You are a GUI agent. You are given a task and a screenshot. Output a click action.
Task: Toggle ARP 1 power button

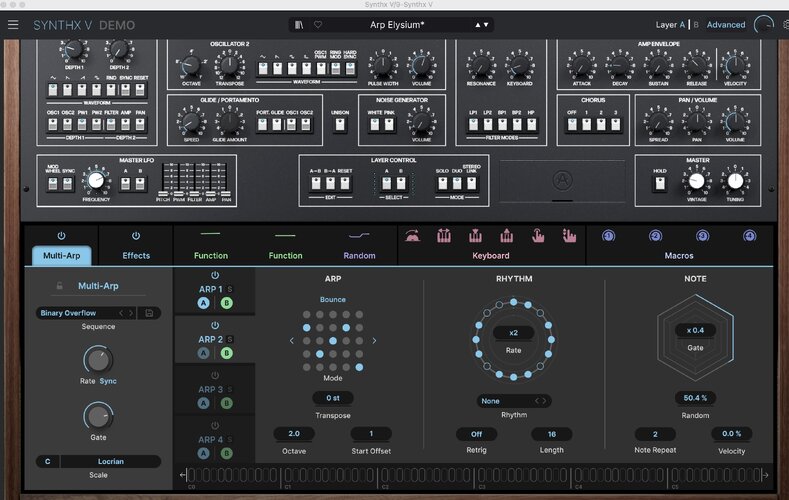click(x=215, y=275)
